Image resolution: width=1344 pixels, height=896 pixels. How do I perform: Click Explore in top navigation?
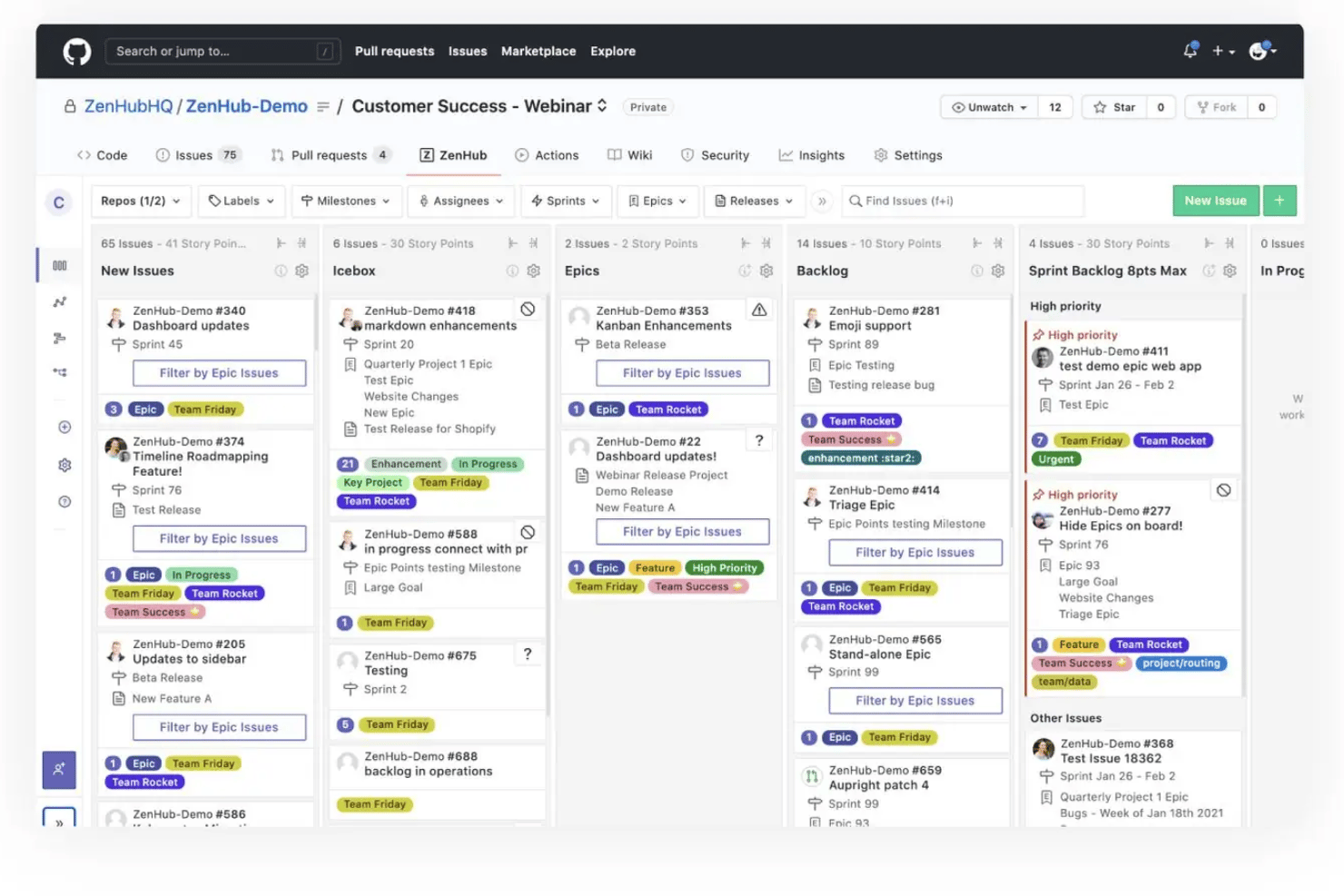[613, 52]
